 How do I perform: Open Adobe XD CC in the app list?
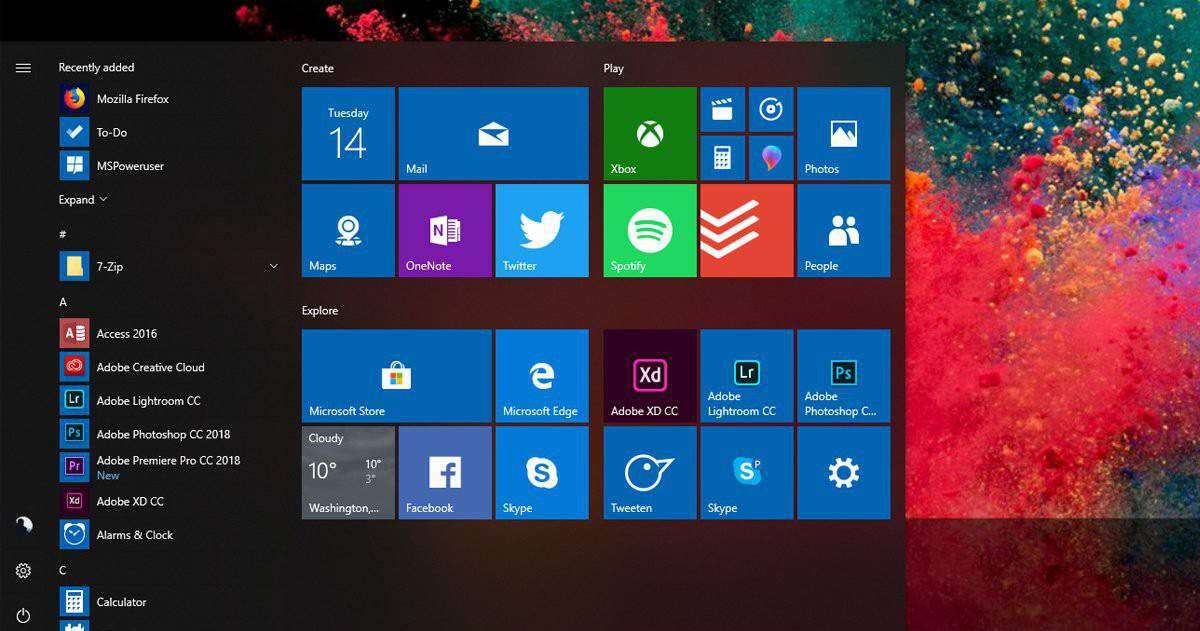pos(167,501)
